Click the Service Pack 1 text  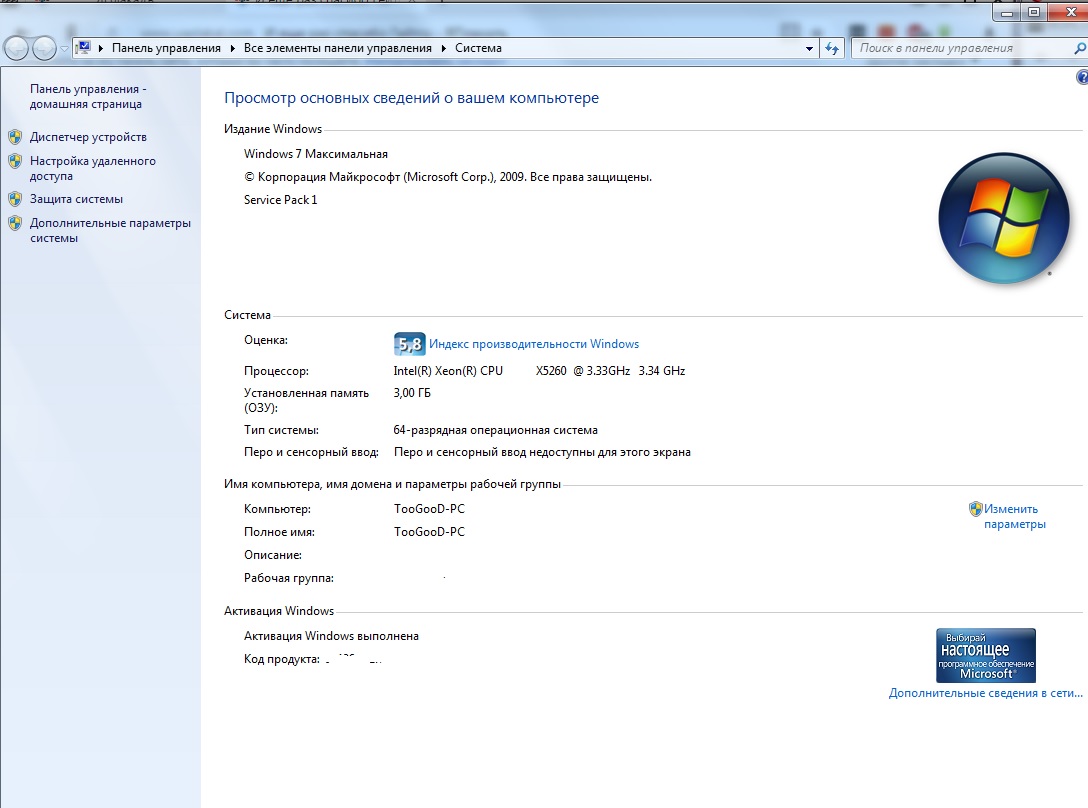[280, 199]
